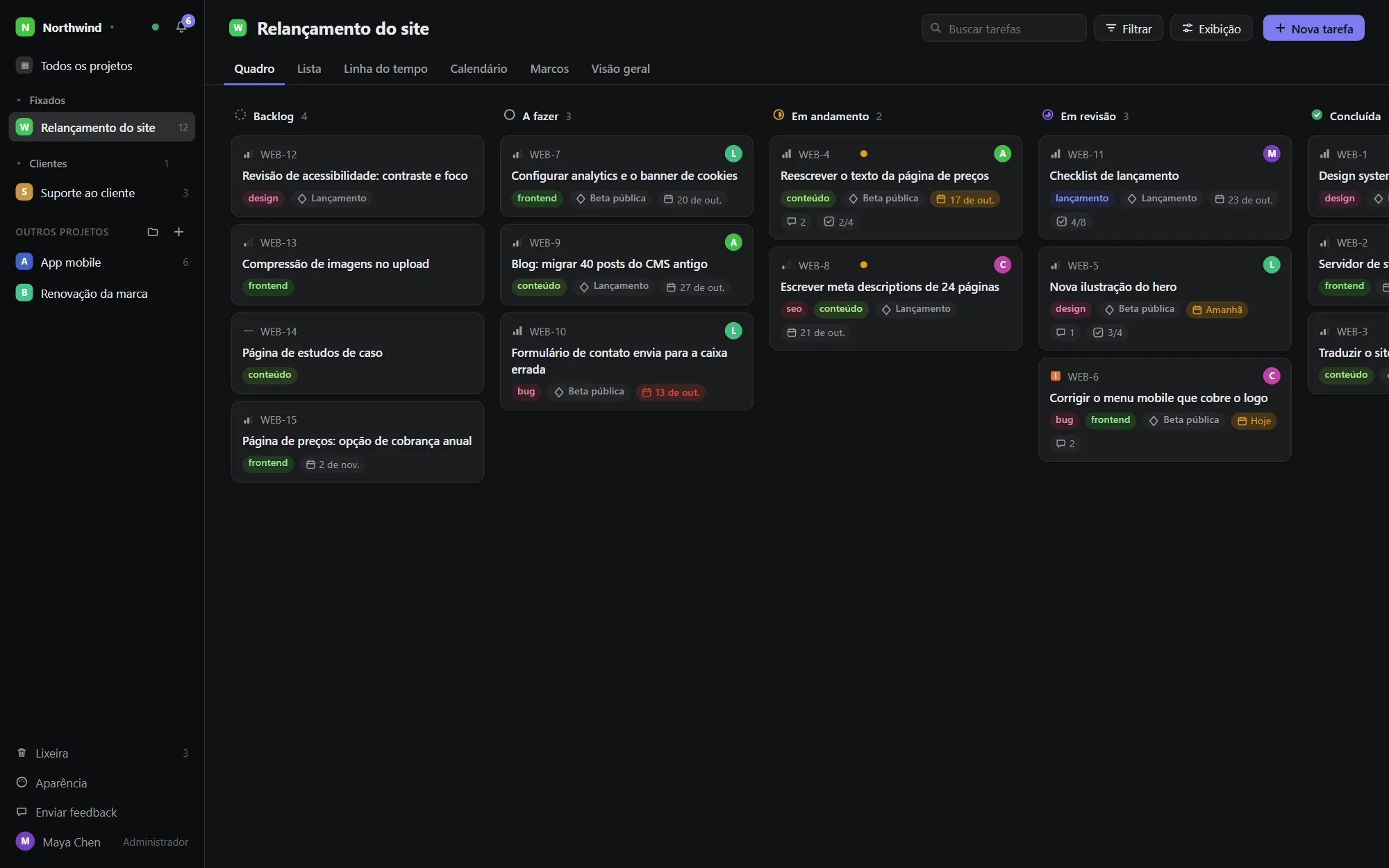
Task: Click the comments count on WEB-6
Action: [1065, 443]
